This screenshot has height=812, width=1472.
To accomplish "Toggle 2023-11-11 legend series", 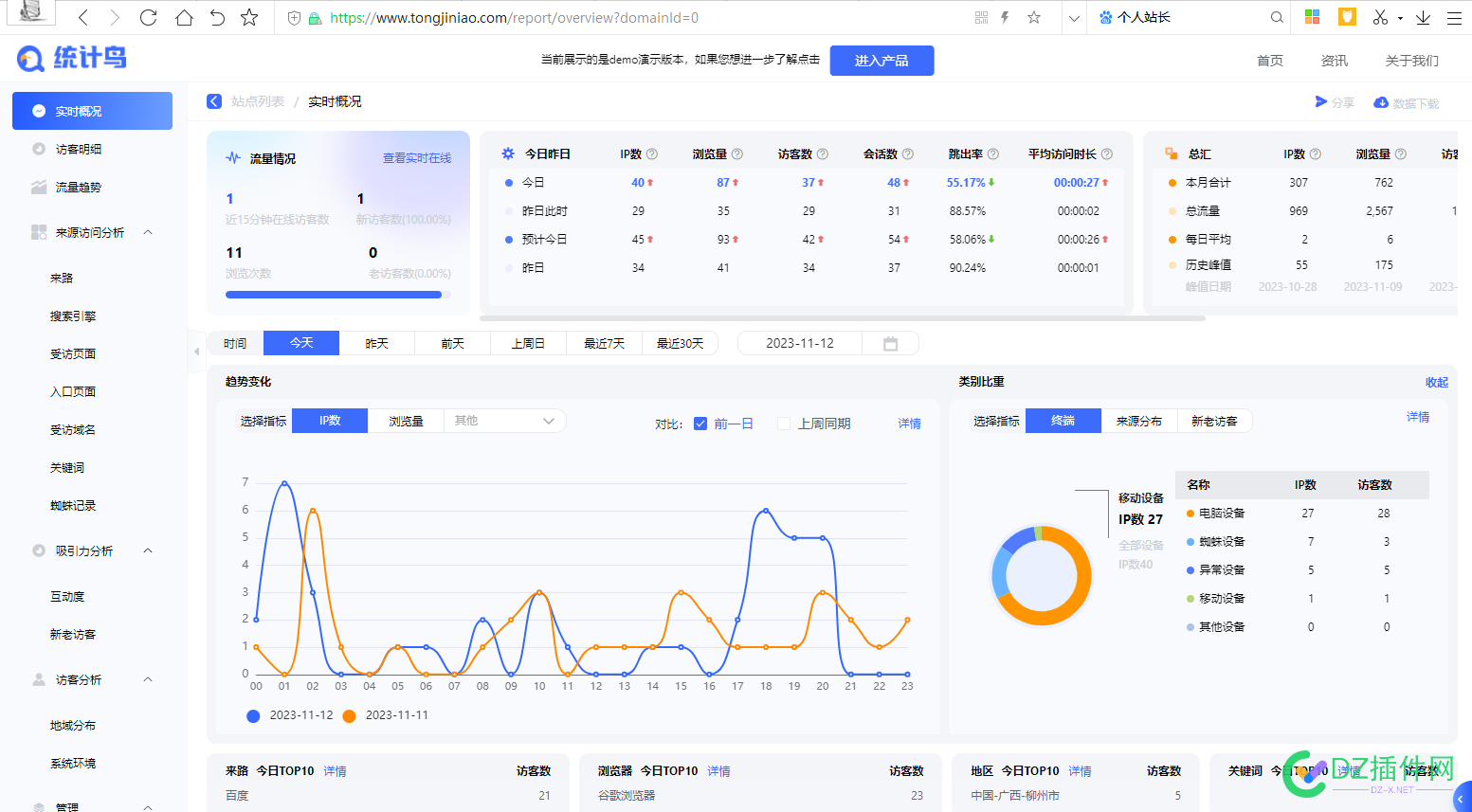I will click(x=386, y=715).
